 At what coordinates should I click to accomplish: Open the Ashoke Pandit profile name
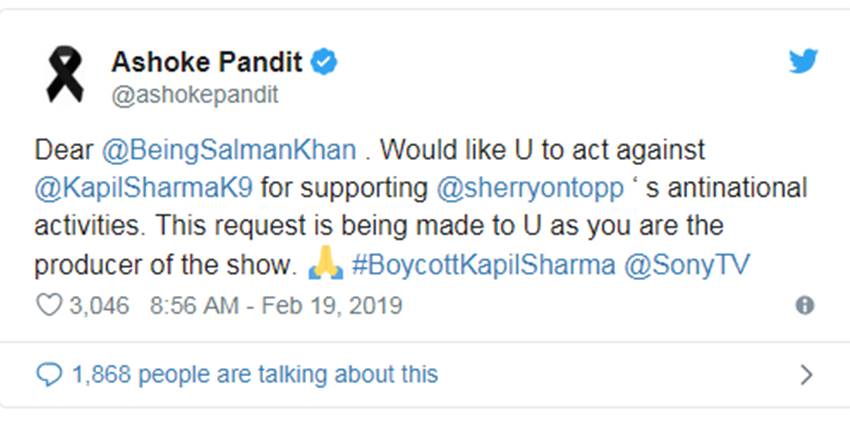tap(206, 62)
